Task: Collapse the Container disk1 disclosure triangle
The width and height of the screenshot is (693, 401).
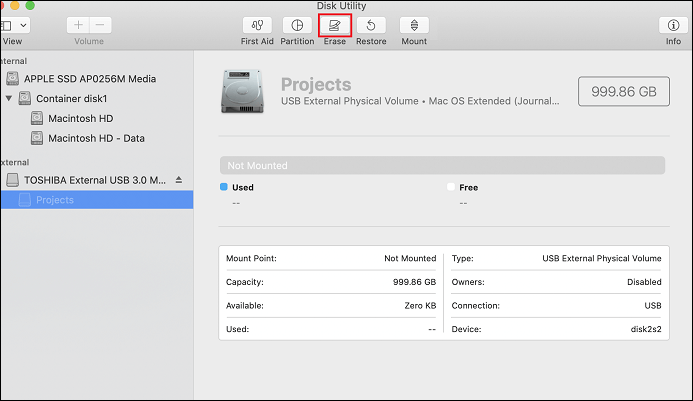Action: pyautogui.click(x=9, y=99)
